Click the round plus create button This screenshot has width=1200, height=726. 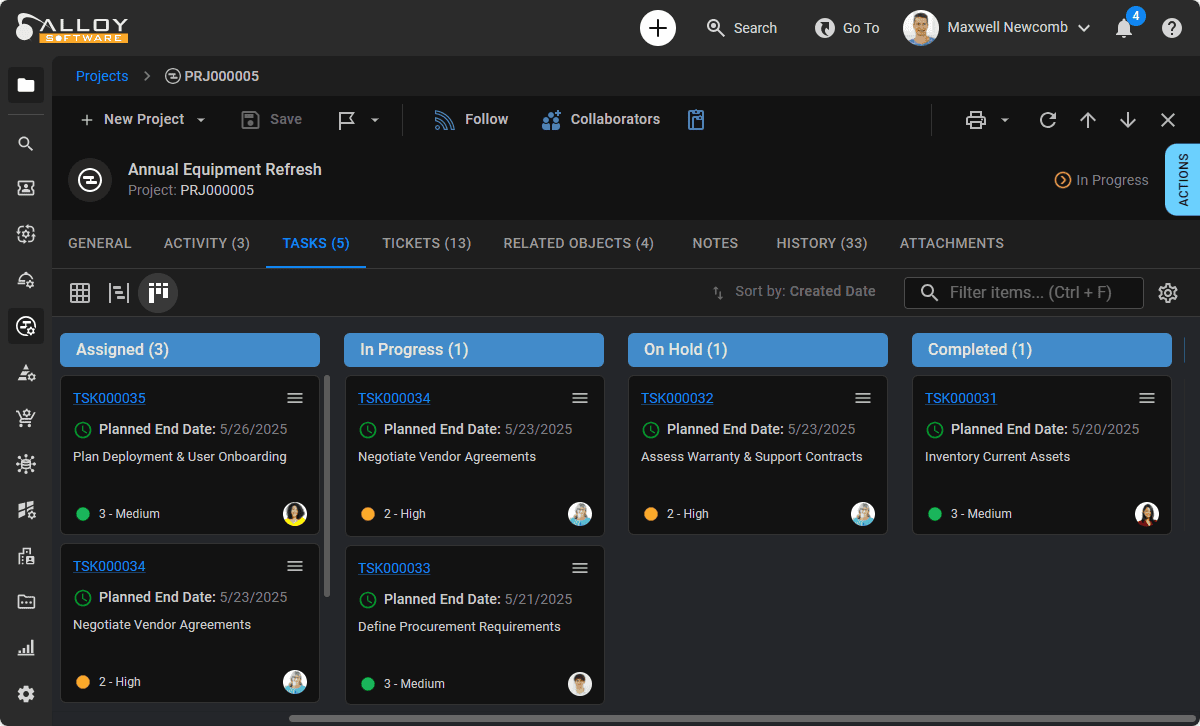[658, 28]
